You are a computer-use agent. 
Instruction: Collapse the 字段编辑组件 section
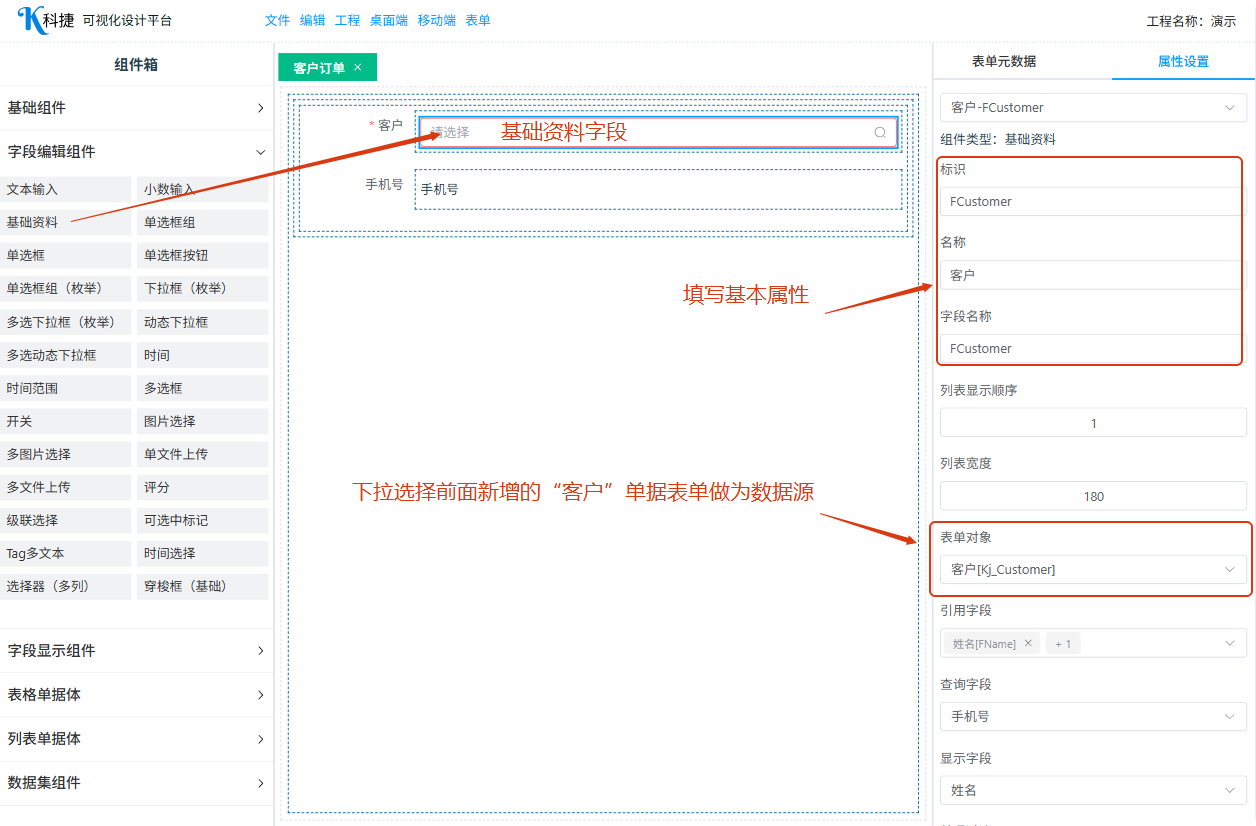click(136, 152)
